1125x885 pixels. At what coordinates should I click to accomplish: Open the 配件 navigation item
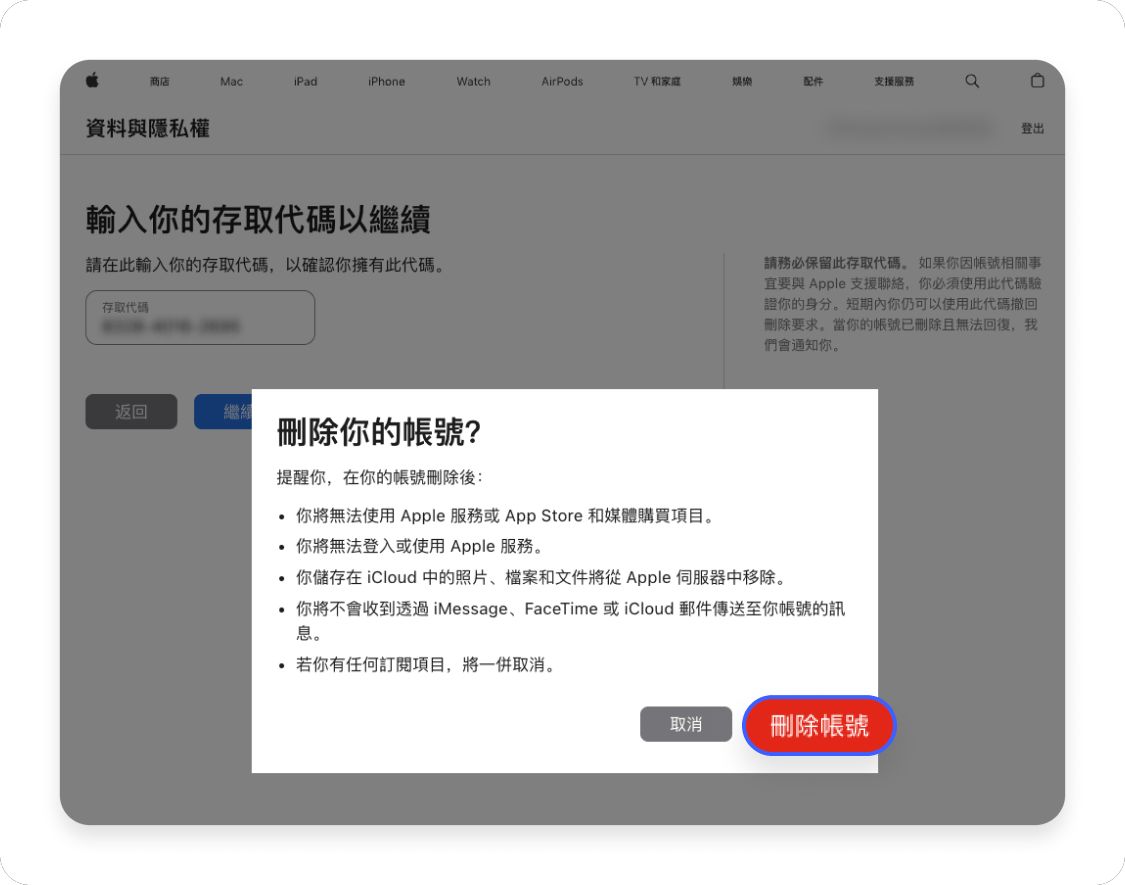pos(813,81)
